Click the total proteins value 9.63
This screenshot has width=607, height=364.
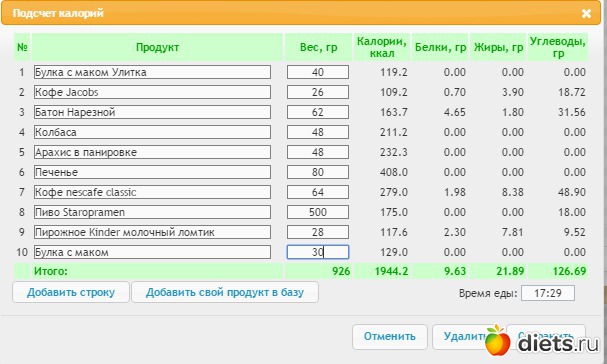pyautogui.click(x=455, y=271)
